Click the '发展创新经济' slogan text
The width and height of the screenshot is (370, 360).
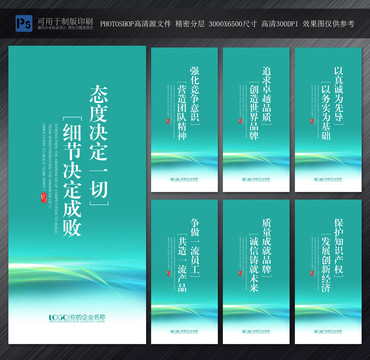click(326, 264)
